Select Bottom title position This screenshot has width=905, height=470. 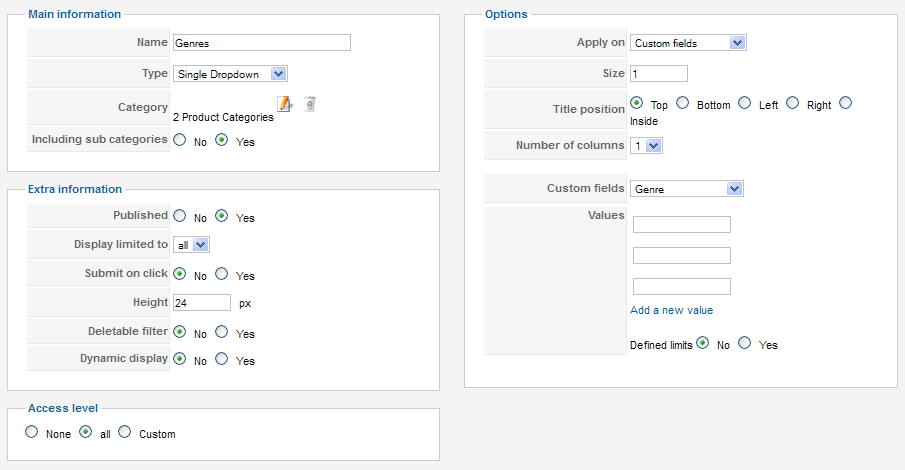(x=683, y=103)
